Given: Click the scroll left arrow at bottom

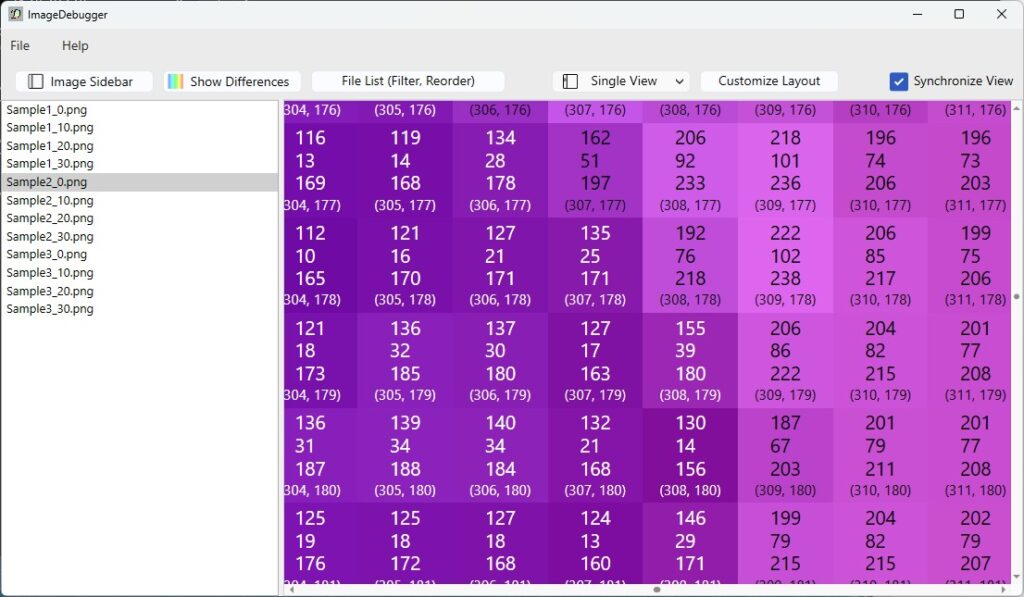Looking at the screenshot, I should coord(291,590).
